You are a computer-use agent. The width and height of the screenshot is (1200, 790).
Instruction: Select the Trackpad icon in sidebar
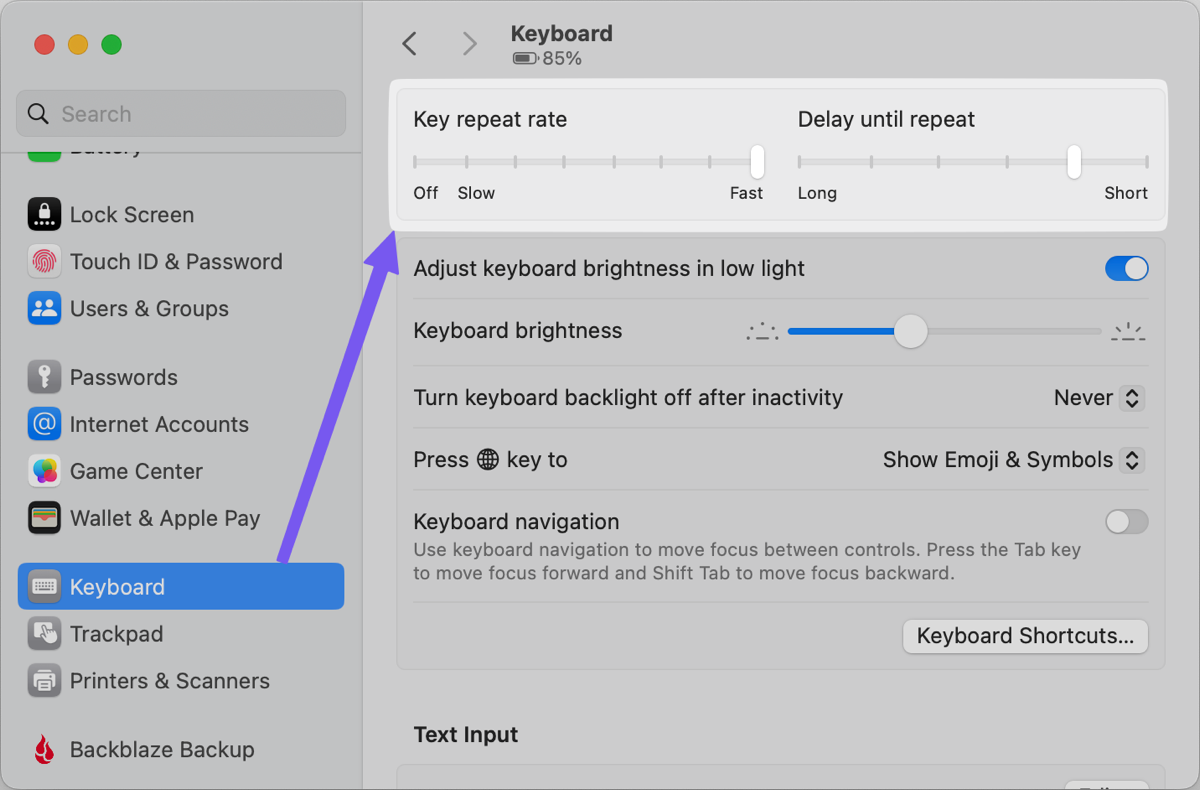tap(44, 634)
